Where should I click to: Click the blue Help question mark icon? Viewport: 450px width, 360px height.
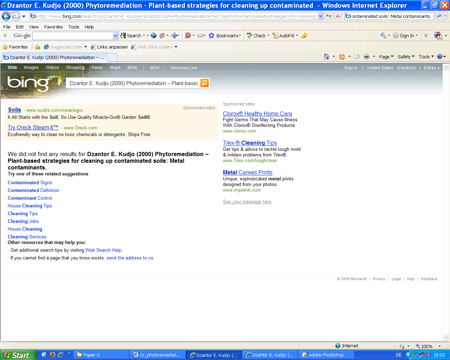point(440,57)
